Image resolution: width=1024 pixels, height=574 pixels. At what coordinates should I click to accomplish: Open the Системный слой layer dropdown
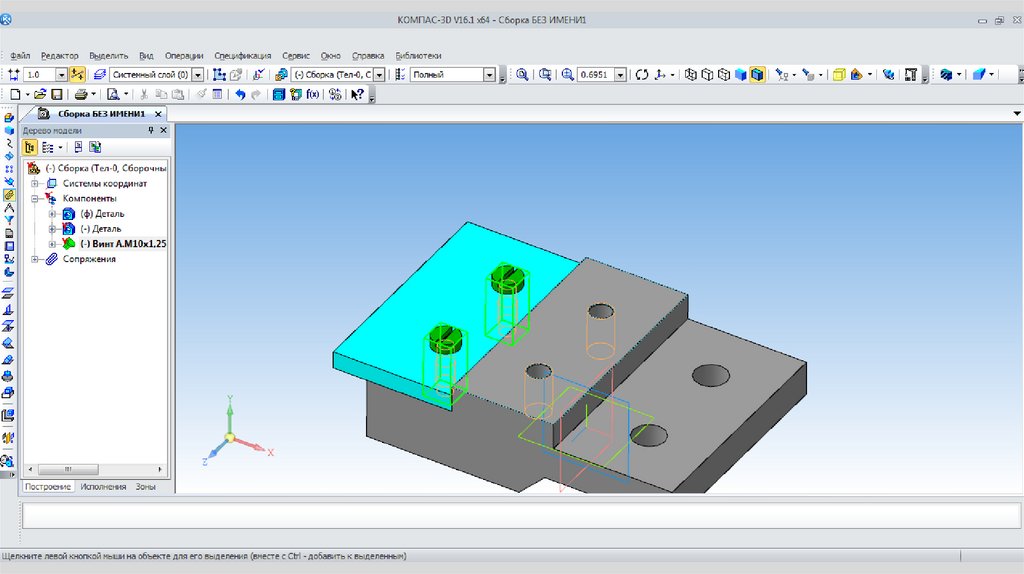pyautogui.click(x=197, y=75)
